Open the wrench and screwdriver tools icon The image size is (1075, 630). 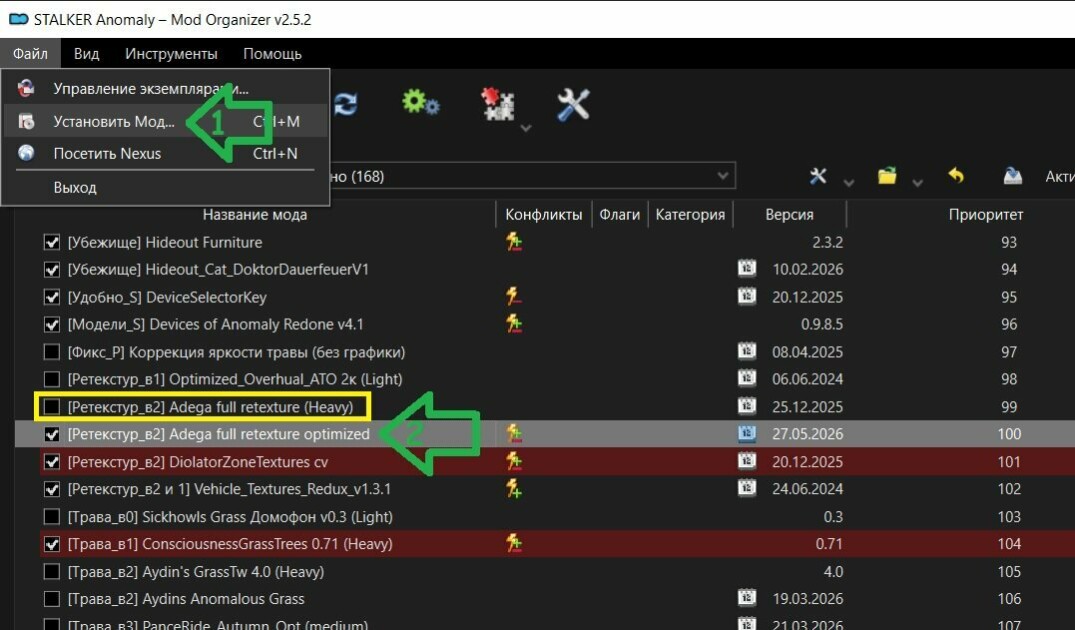pyautogui.click(x=572, y=105)
